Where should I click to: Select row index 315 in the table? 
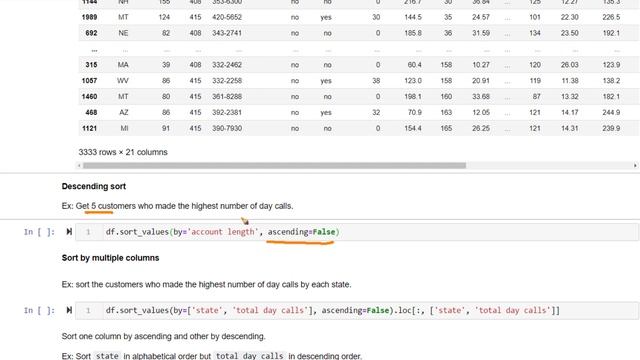(x=91, y=65)
